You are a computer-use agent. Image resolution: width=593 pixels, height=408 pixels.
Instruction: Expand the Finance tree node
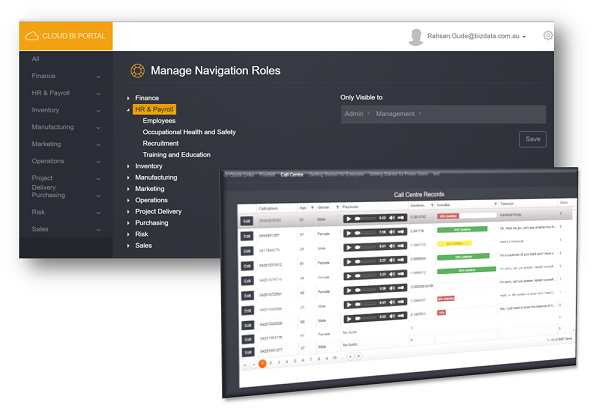pos(128,98)
